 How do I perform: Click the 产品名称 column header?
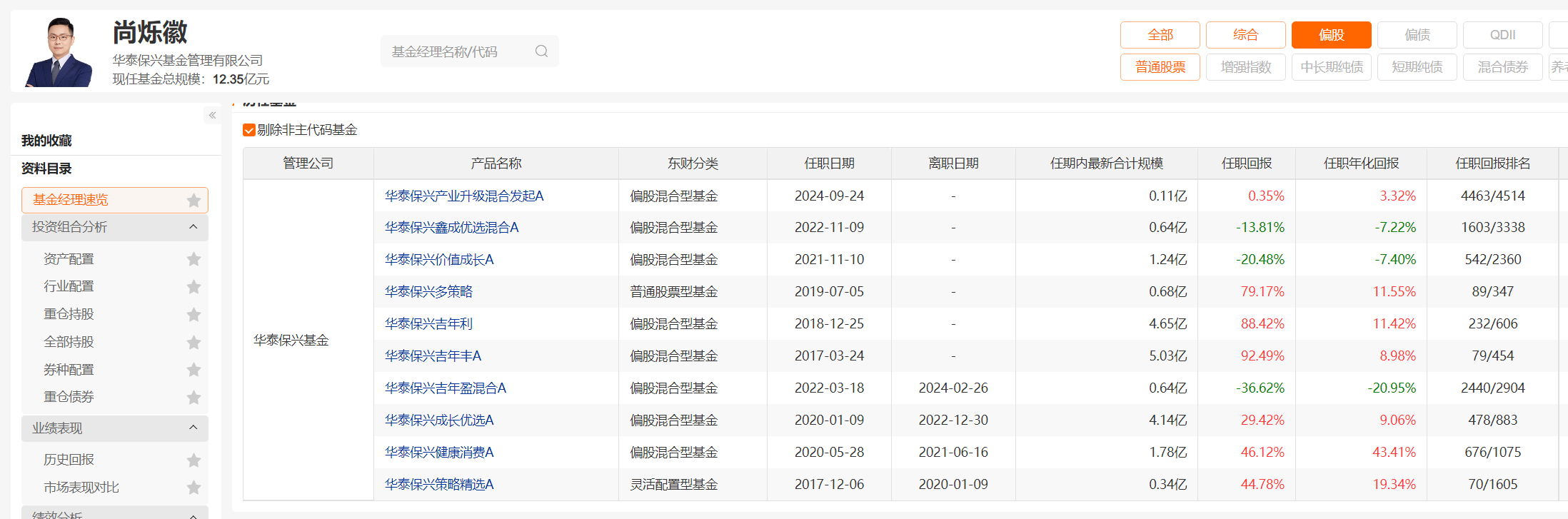coord(496,163)
